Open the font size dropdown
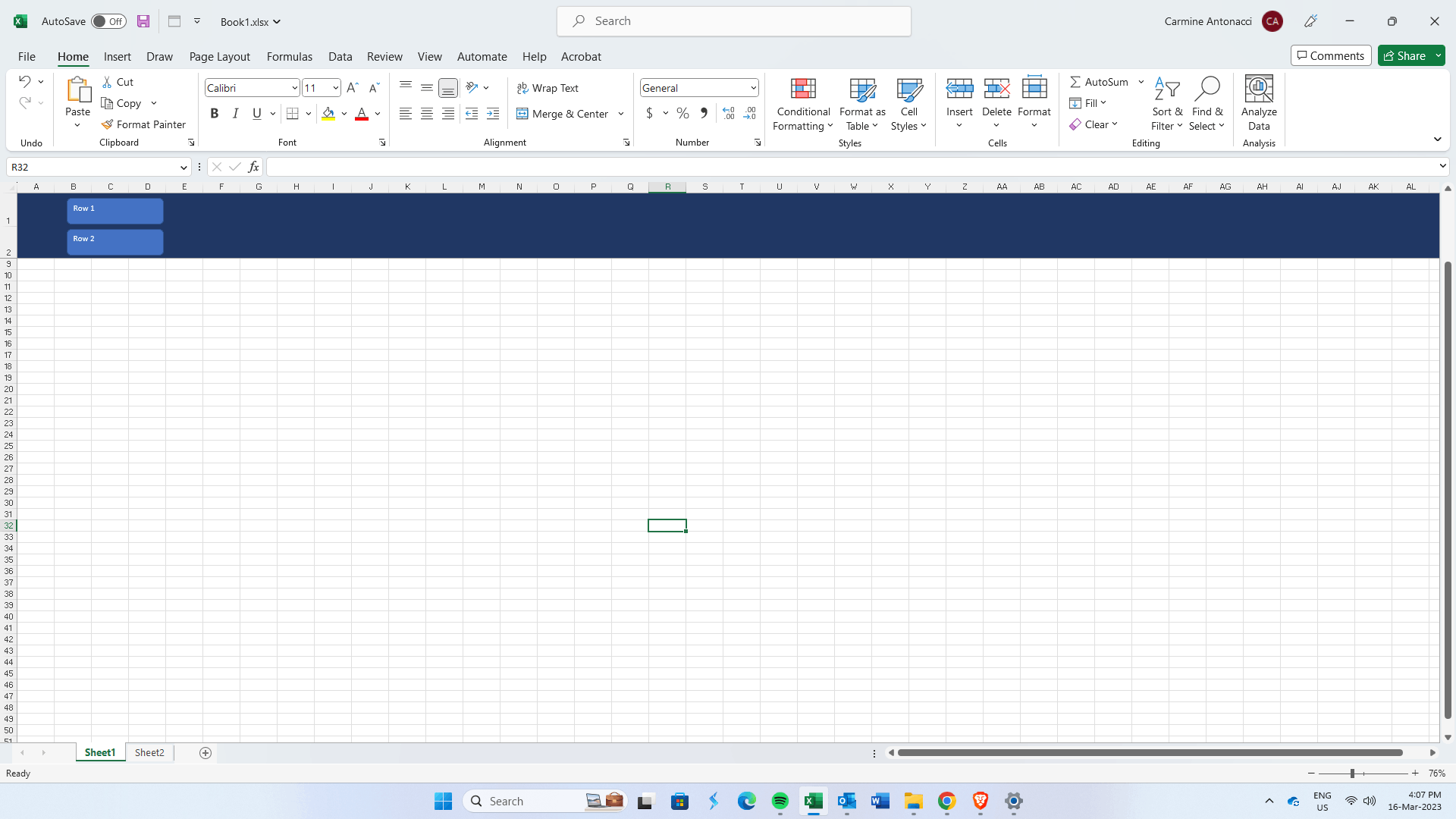Screen dimensions: 1456x819 click(x=334, y=87)
